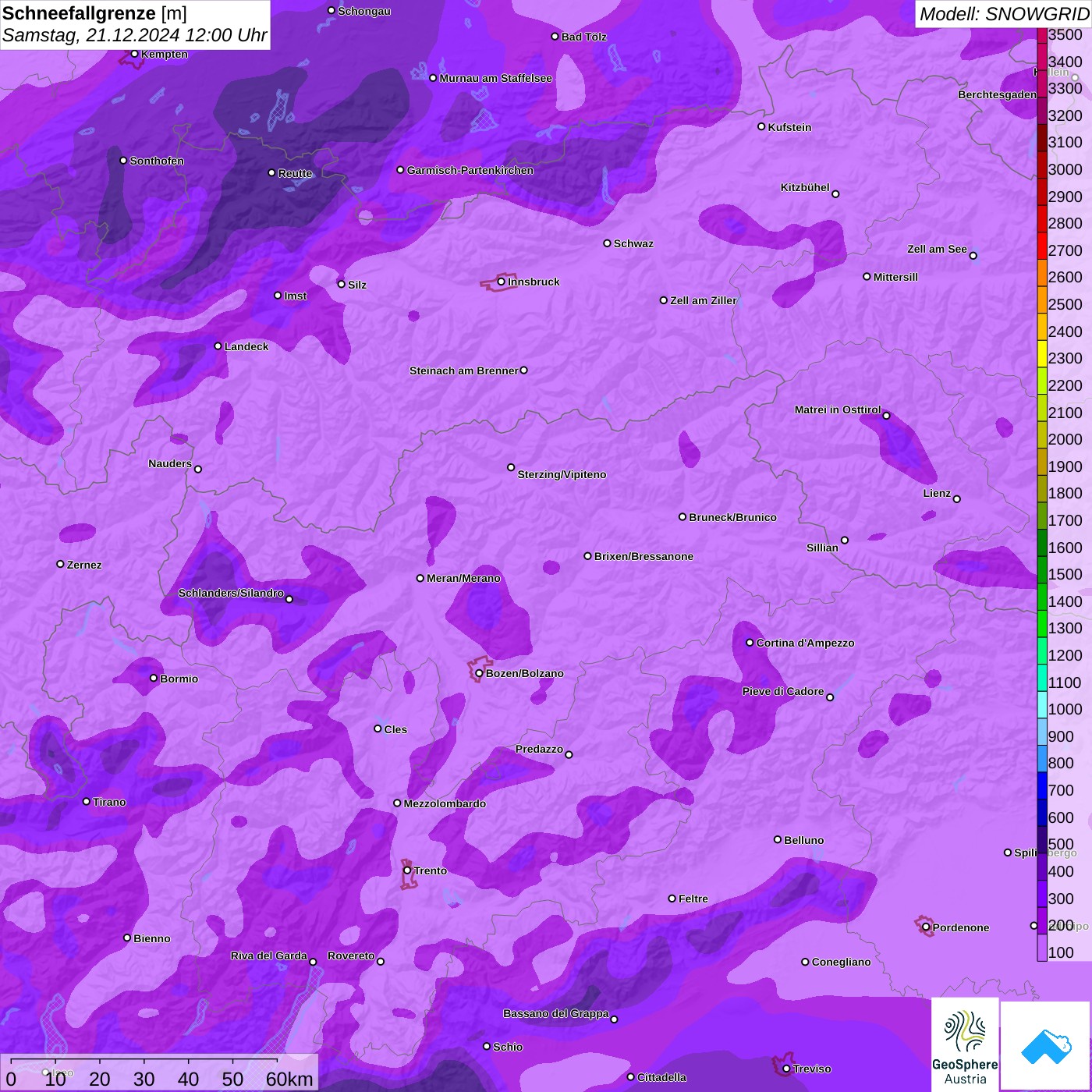The width and height of the screenshot is (1092, 1092).
Task: Select the 2300 m yellow legend color
Action: pos(1042,353)
